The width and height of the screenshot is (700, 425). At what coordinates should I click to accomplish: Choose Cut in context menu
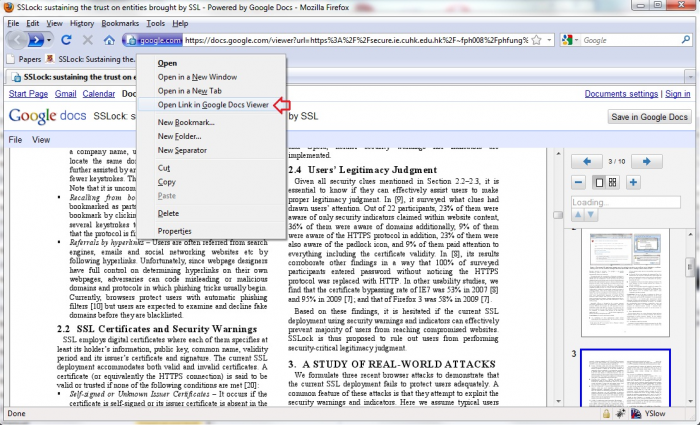(x=211, y=168)
